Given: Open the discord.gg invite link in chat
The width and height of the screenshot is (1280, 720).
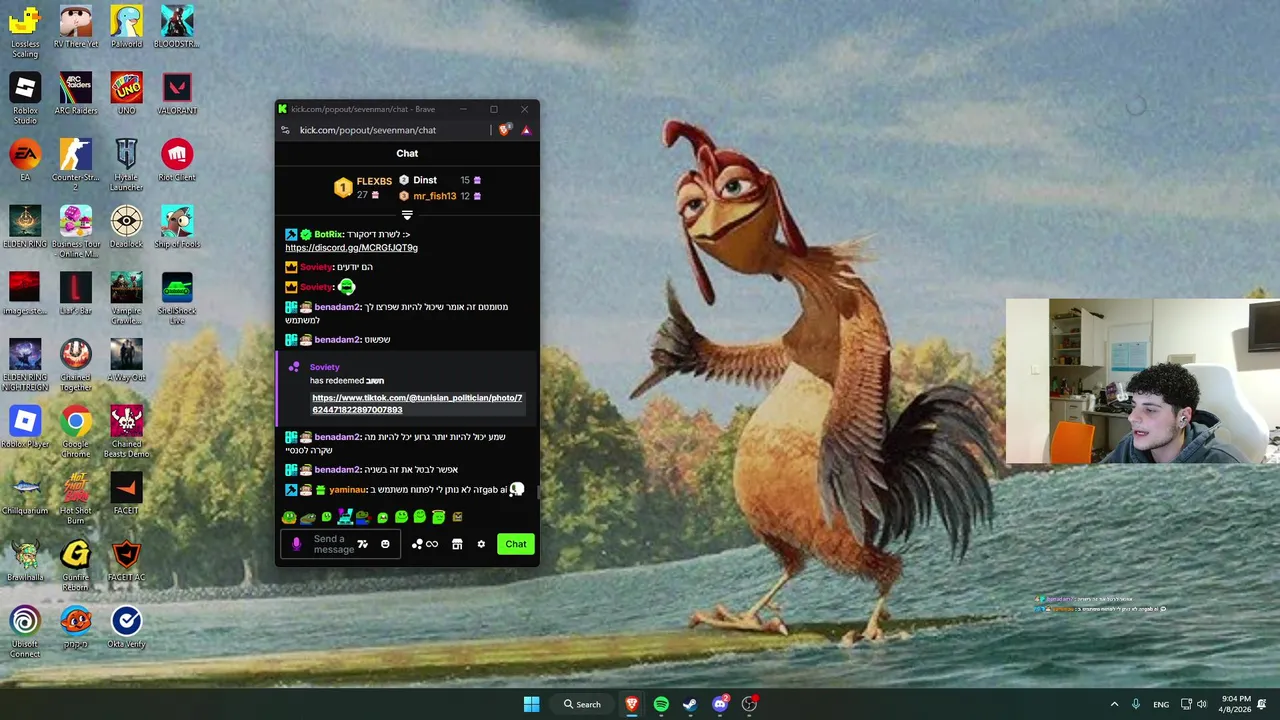Looking at the screenshot, I should tap(351, 247).
